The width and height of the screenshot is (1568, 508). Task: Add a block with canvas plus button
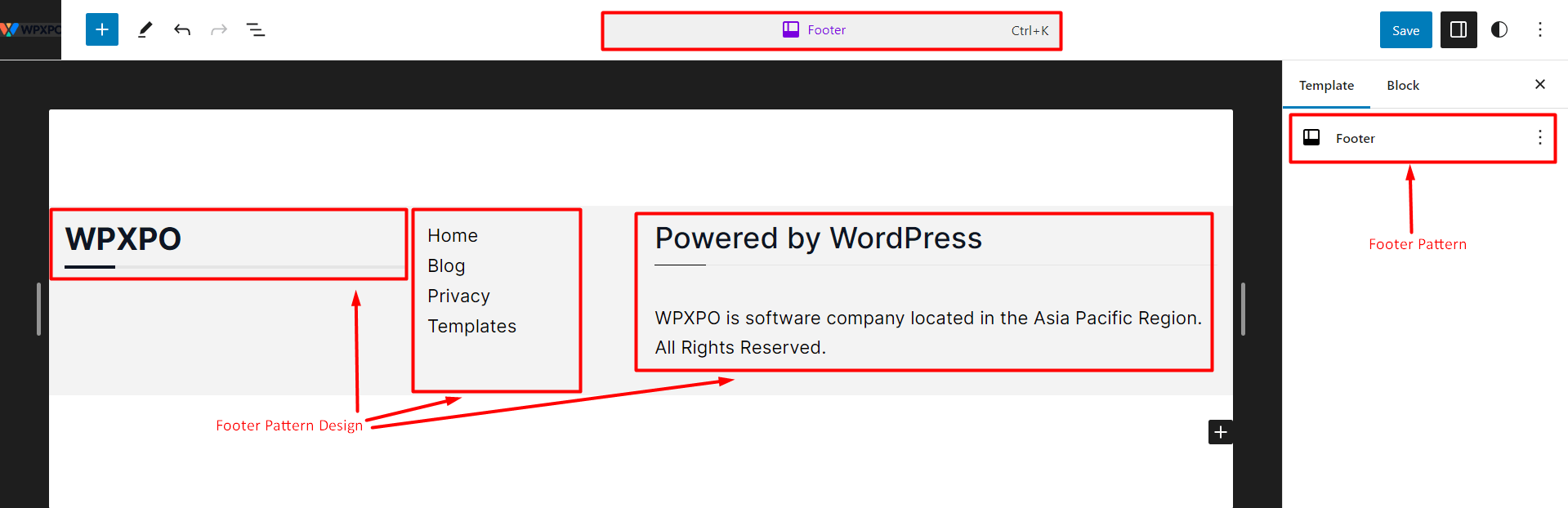tap(1221, 432)
